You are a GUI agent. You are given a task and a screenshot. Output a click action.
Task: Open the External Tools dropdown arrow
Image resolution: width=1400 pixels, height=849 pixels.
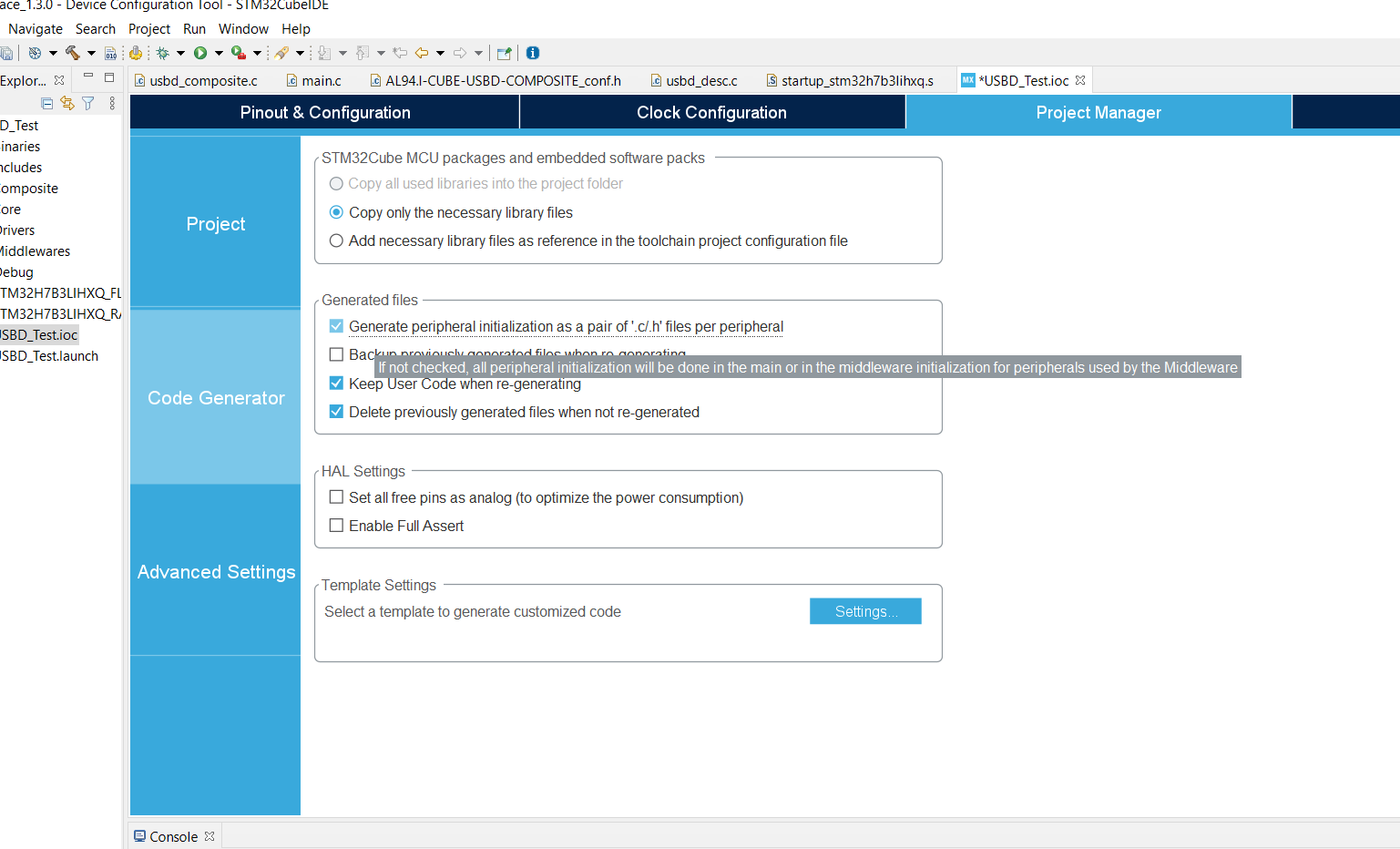pyautogui.click(x=257, y=53)
